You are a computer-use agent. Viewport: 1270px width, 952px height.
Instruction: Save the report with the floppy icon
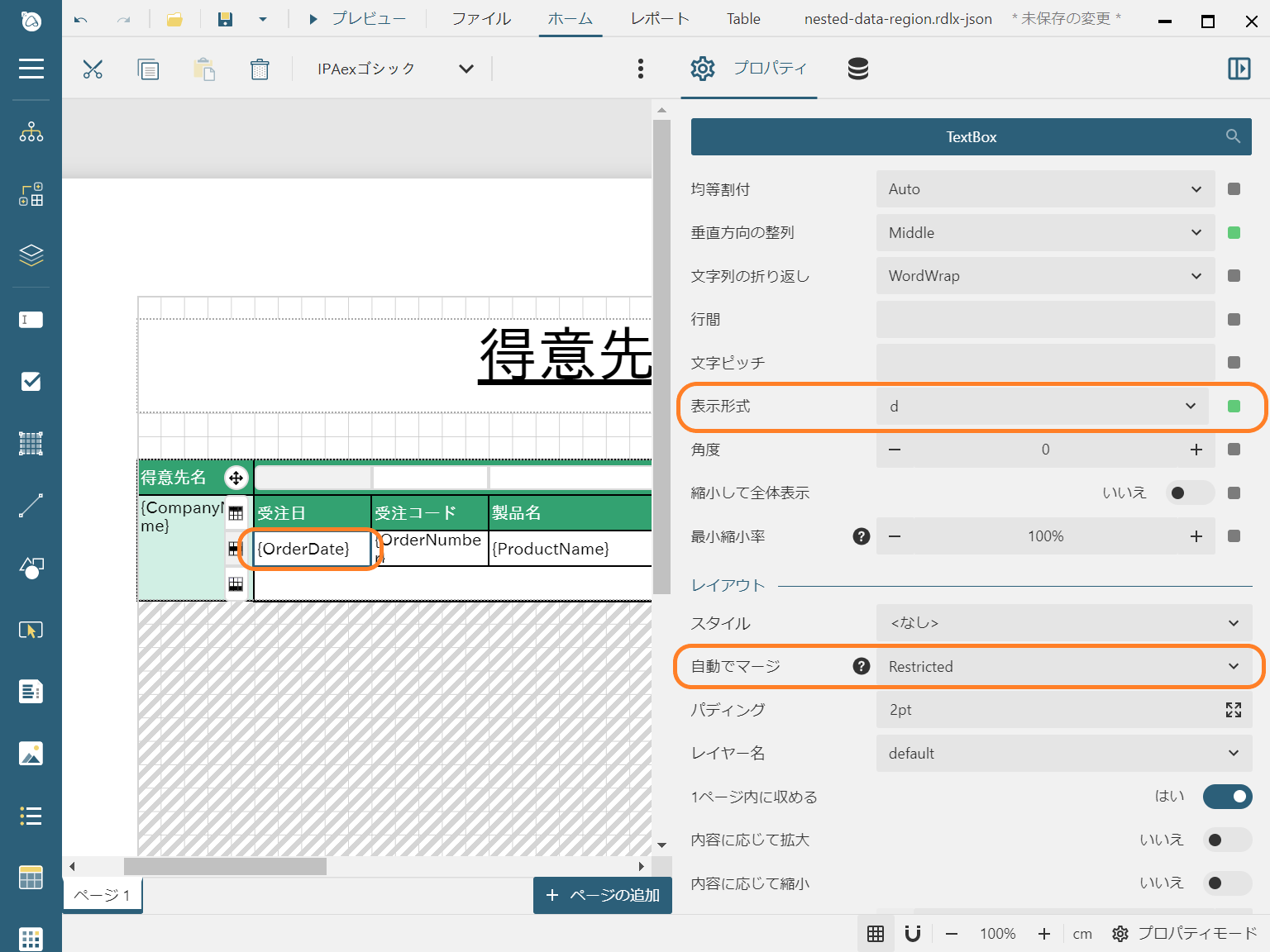point(225,19)
